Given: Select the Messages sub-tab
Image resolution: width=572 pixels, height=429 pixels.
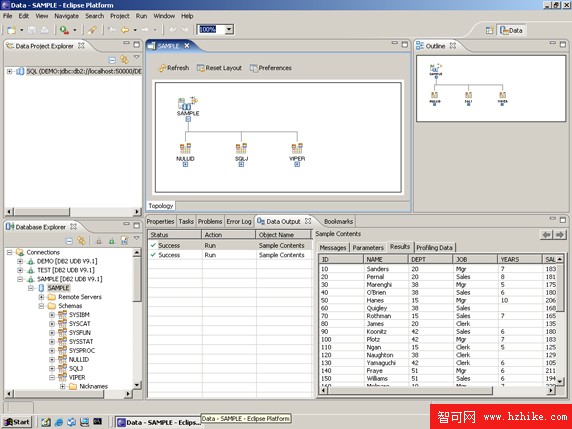Looking at the screenshot, I should pyautogui.click(x=333, y=248).
